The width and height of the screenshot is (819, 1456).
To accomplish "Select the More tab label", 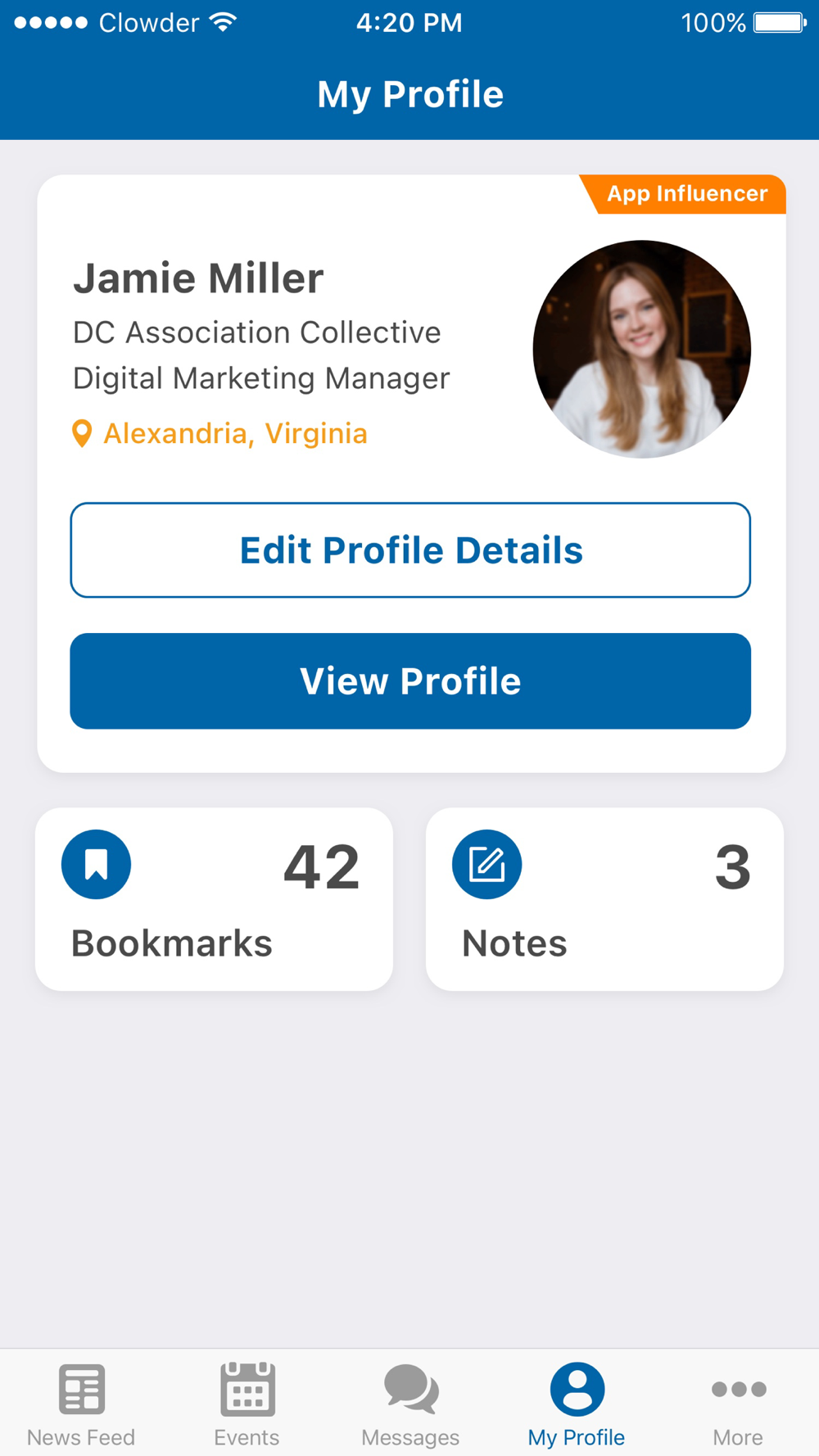I will (x=738, y=1437).
